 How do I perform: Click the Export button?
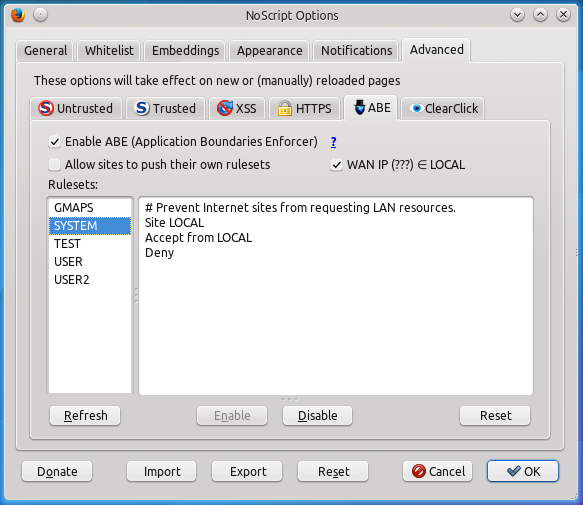(x=248, y=471)
